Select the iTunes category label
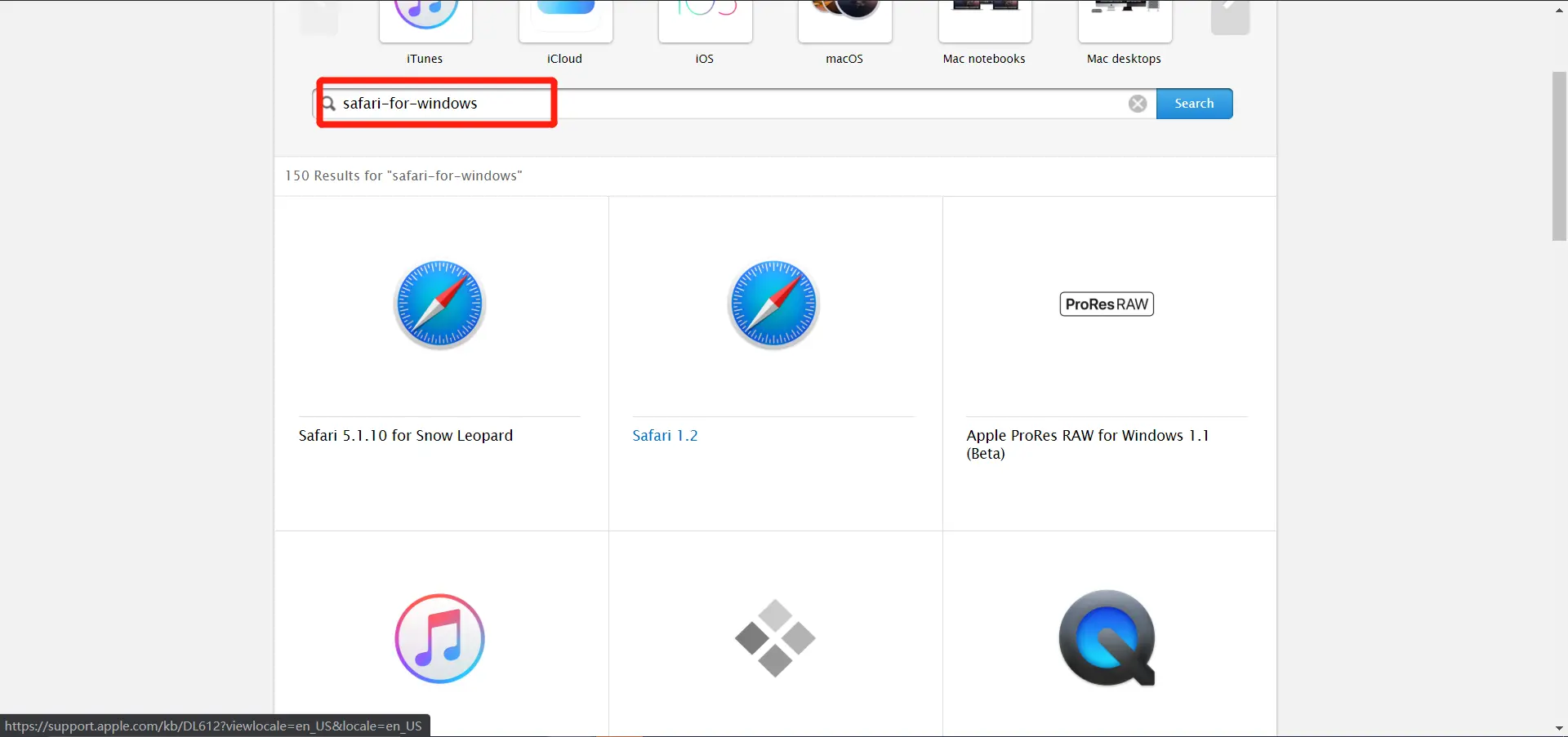The image size is (1568, 737). 425,59
